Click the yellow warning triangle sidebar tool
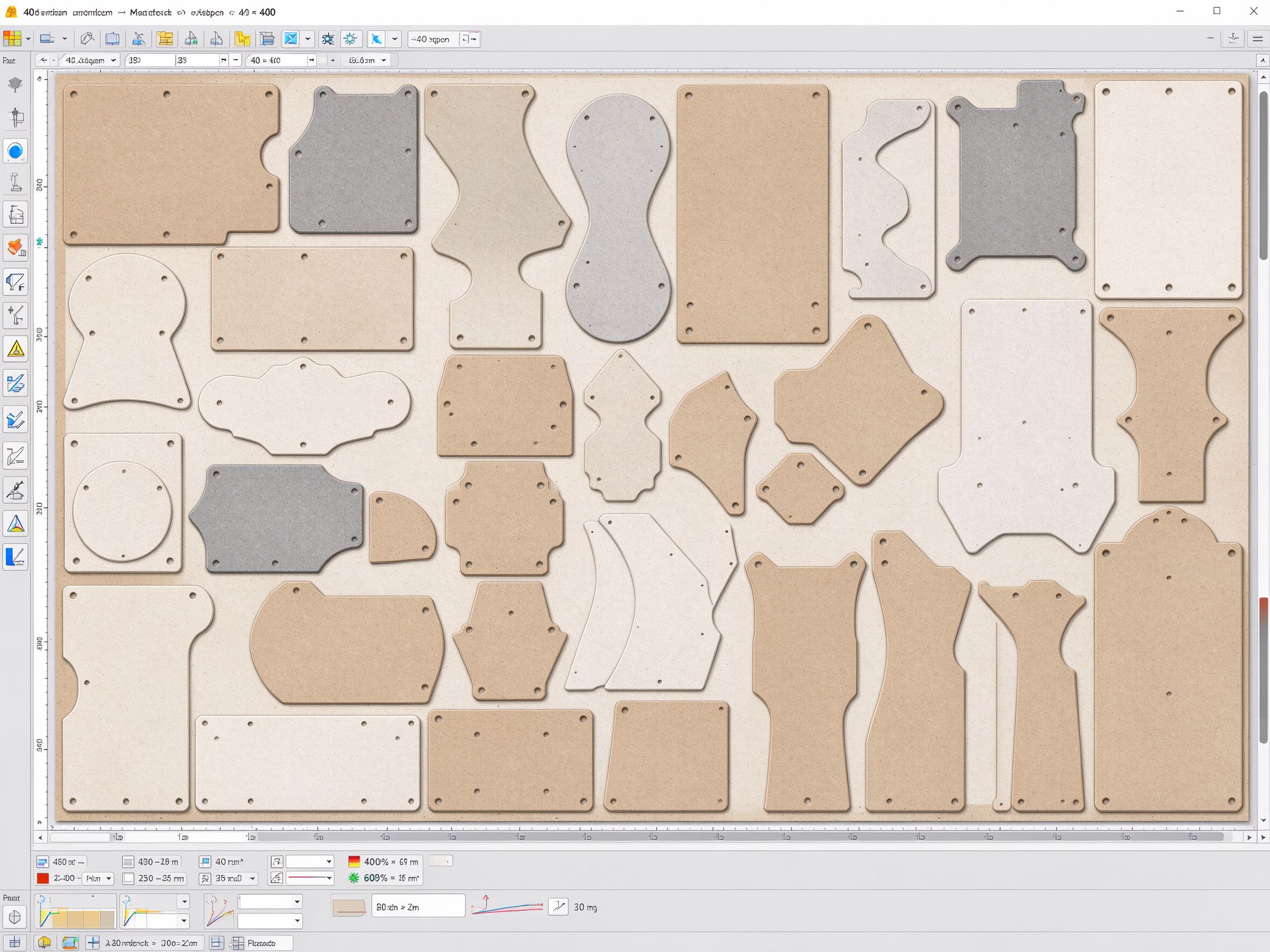 16,348
